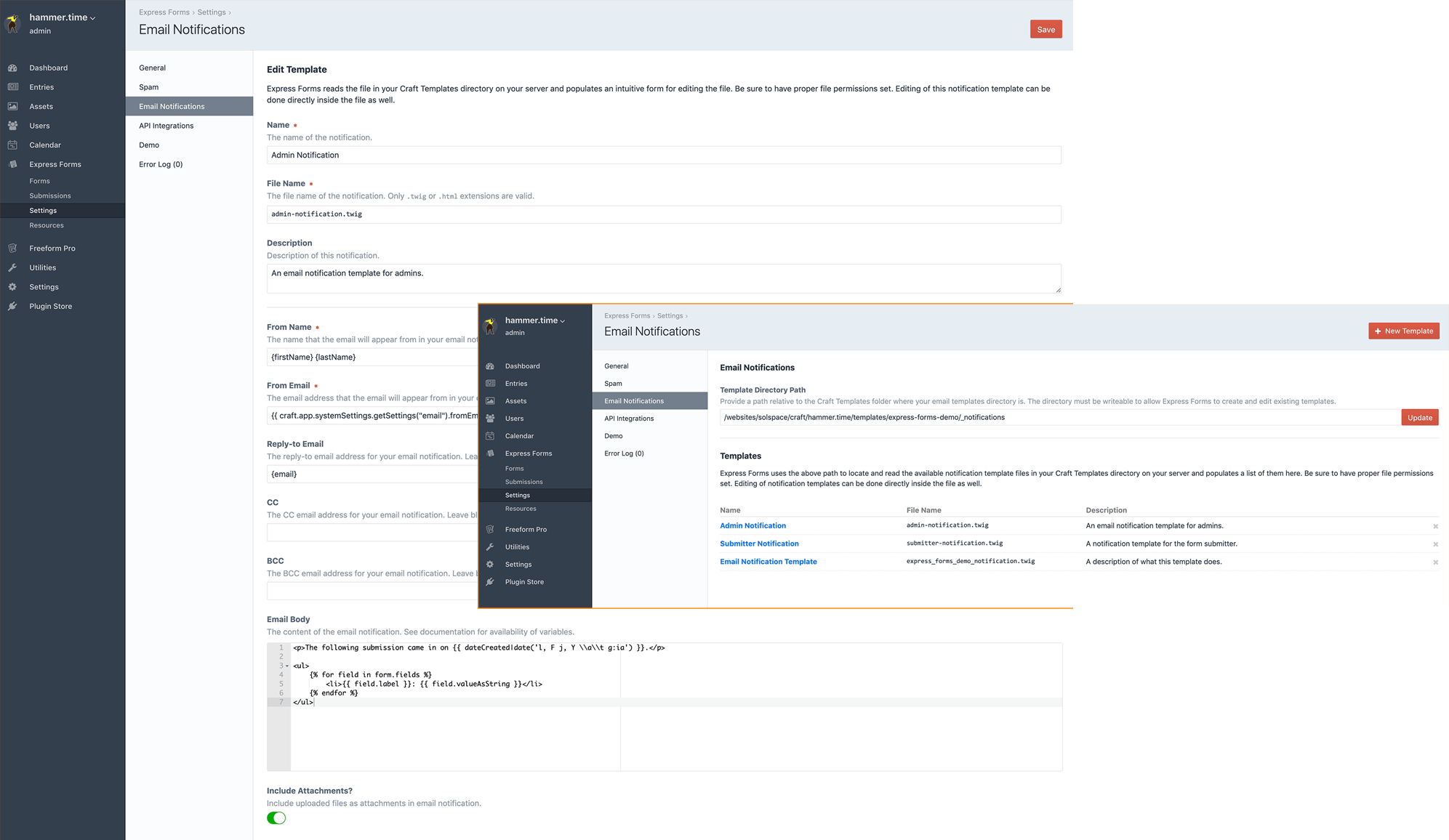Viewport: 1449px width, 840px height.
Task: Click the red Save button
Action: click(x=1045, y=29)
